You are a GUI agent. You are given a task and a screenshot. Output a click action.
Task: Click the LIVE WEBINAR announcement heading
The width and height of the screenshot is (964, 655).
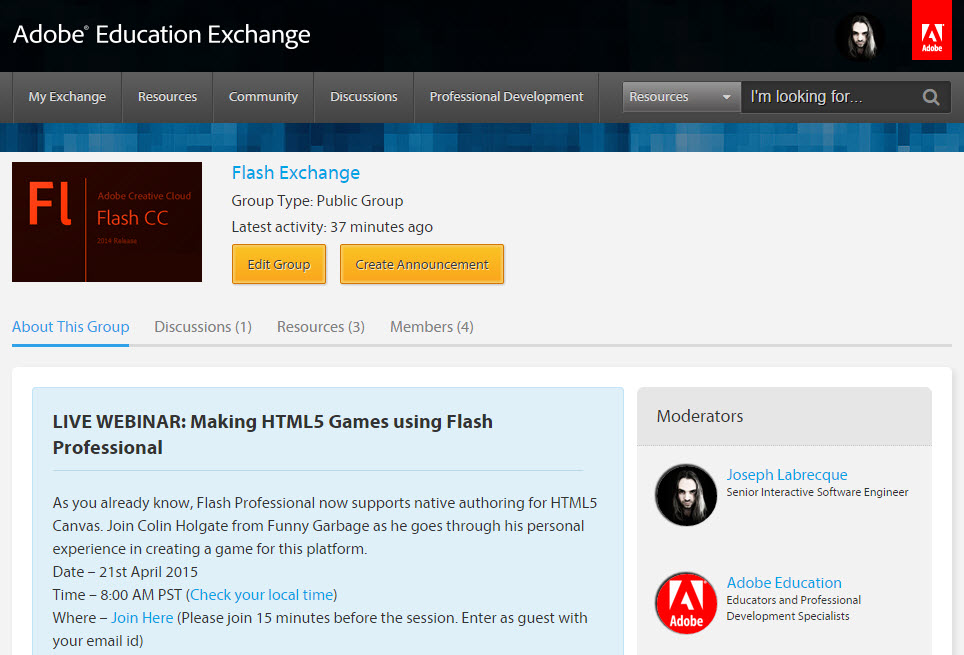273,434
